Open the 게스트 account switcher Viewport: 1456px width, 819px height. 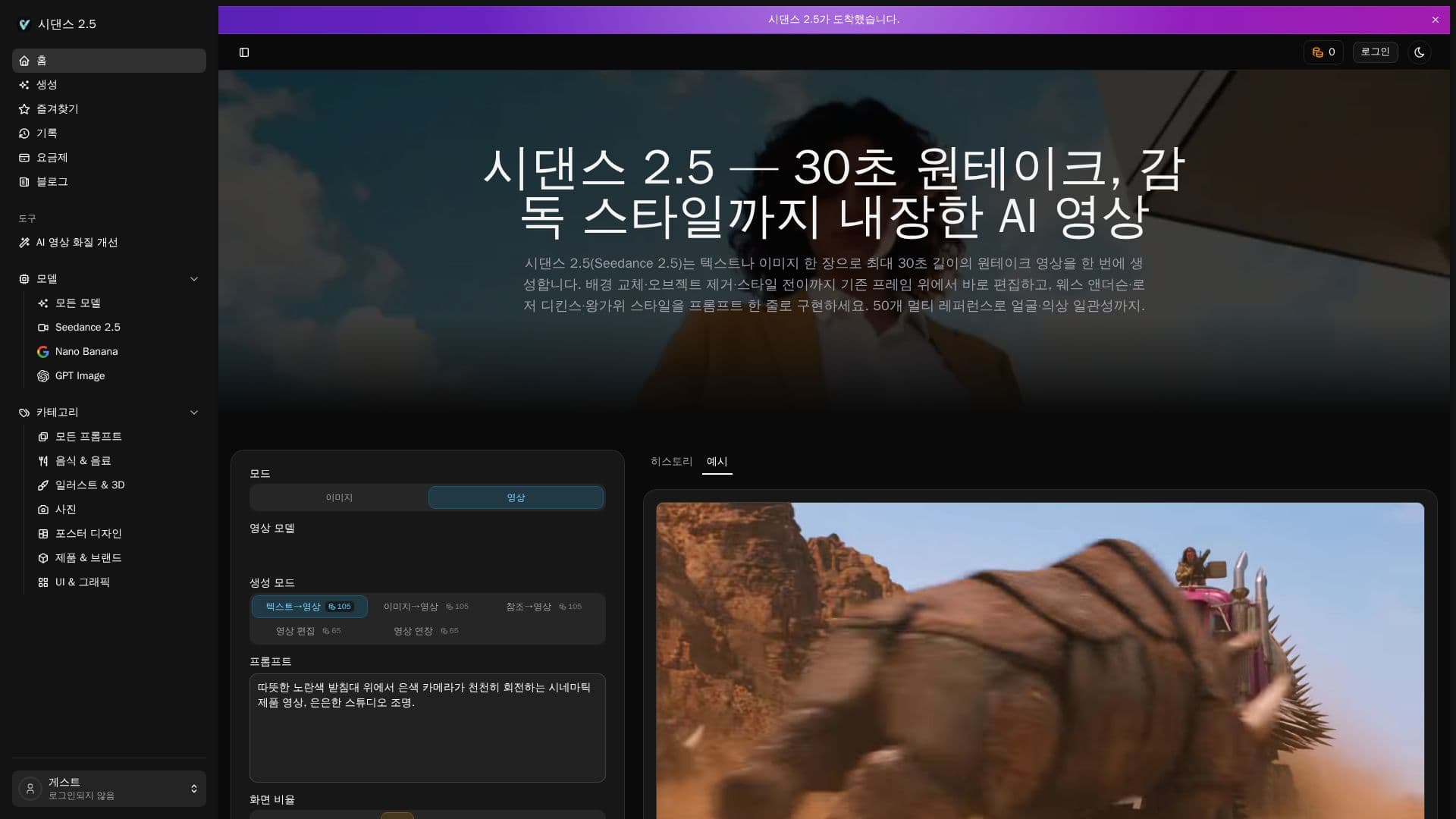click(x=109, y=789)
